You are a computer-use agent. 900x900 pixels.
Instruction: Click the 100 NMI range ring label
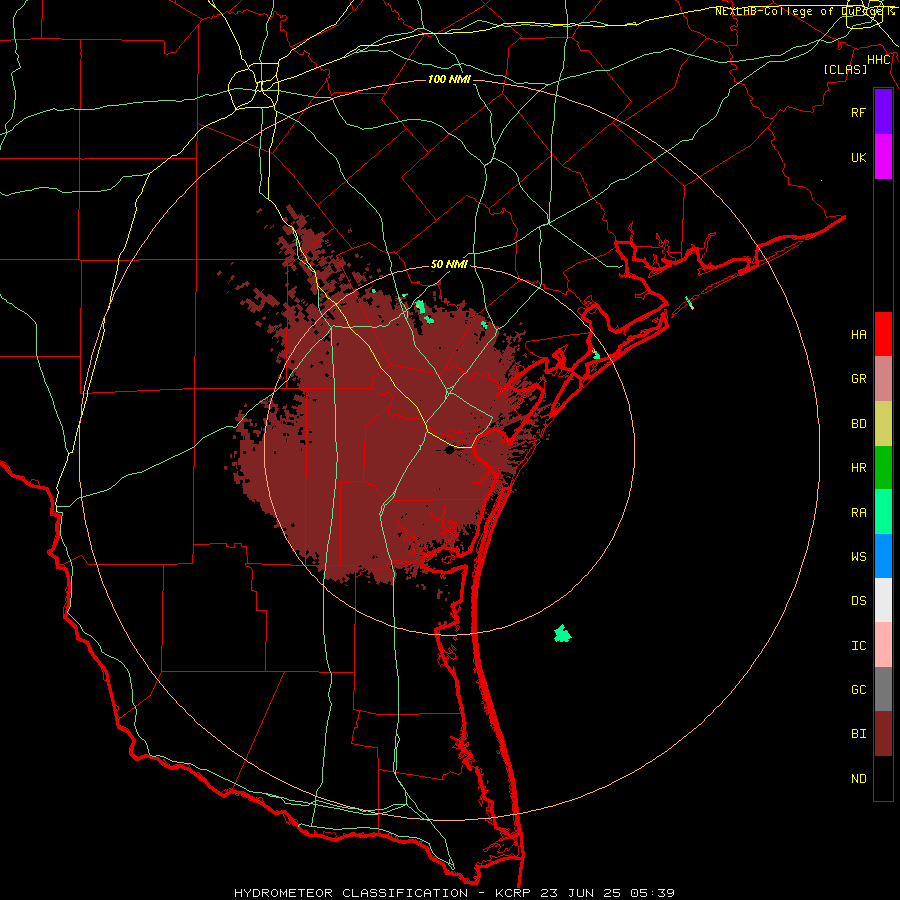click(449, 79)
